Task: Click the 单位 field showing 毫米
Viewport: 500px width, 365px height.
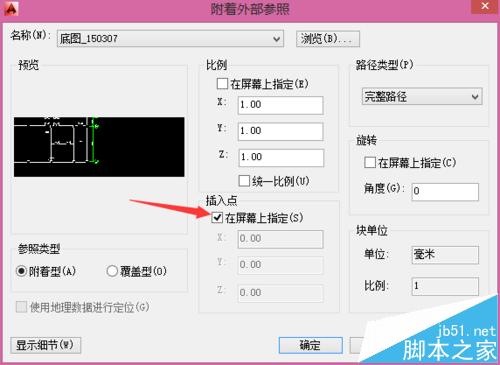Action: pos(445,255)
